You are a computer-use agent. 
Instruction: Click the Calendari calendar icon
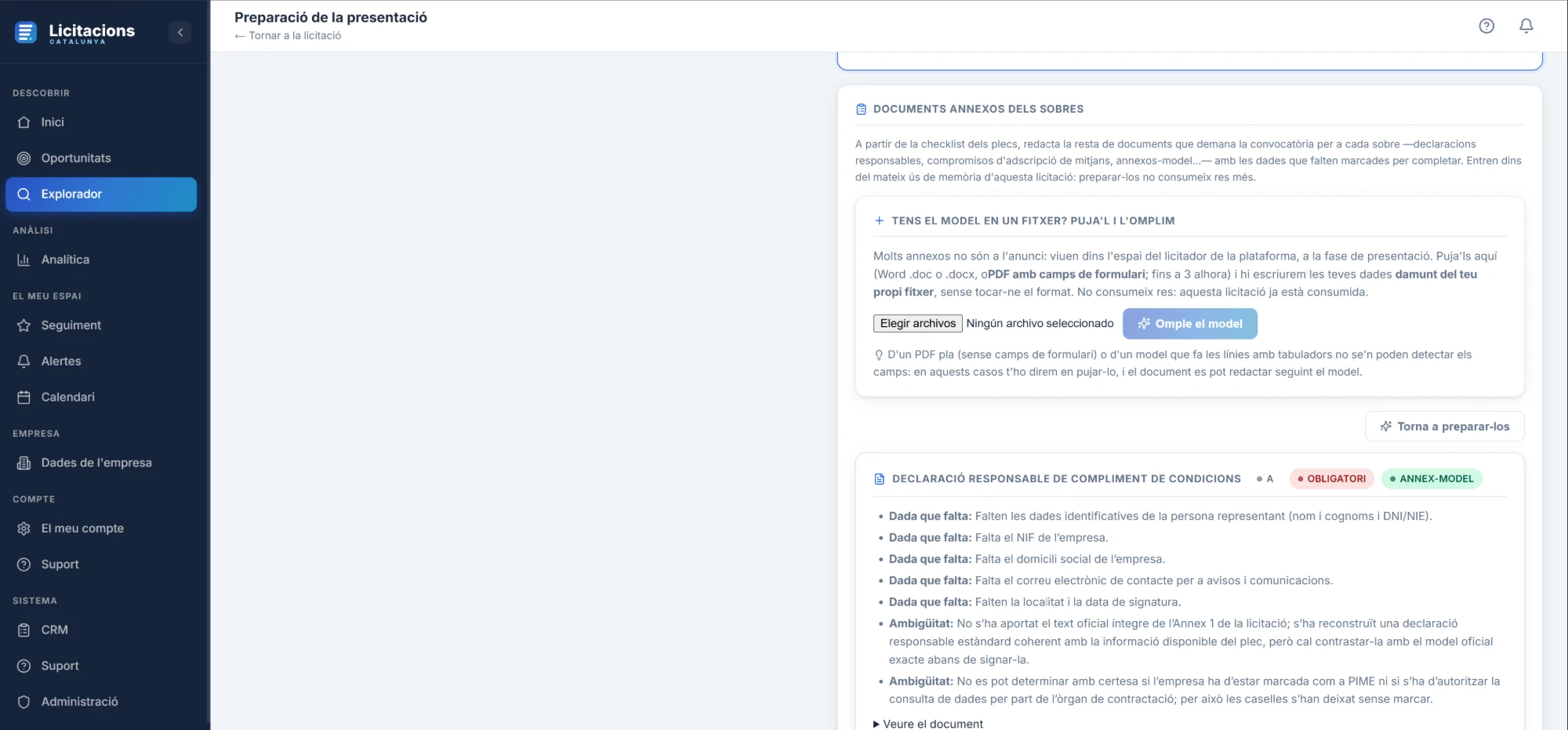24,398
